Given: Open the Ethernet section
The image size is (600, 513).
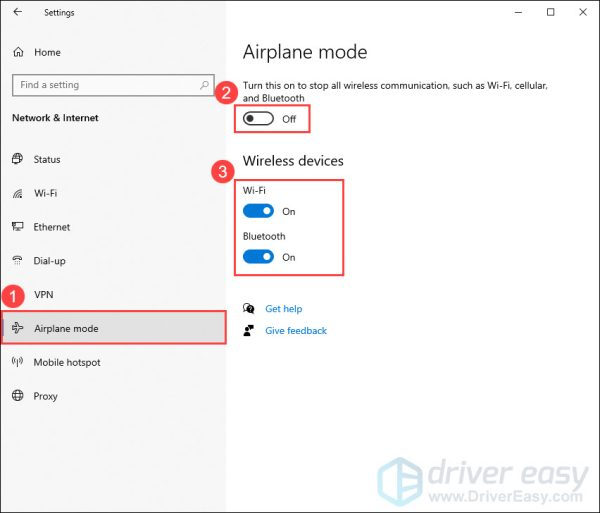Looking at the screenshot, I should point(52,227).
